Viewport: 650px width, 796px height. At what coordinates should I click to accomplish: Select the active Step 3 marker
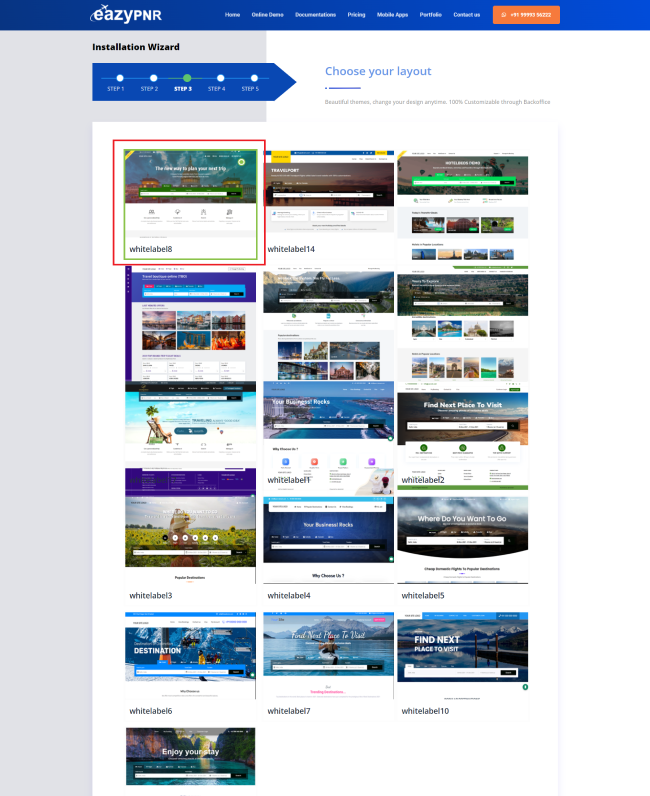[187, 78]
